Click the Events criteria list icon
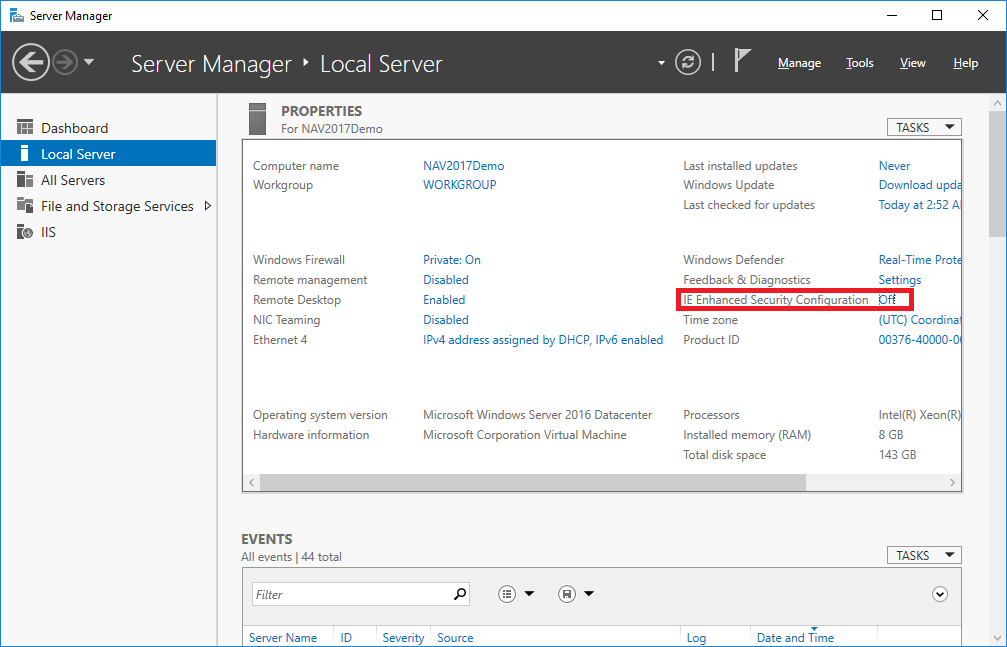This screenshot has height=647, width=1007. [x=507, y=594]
